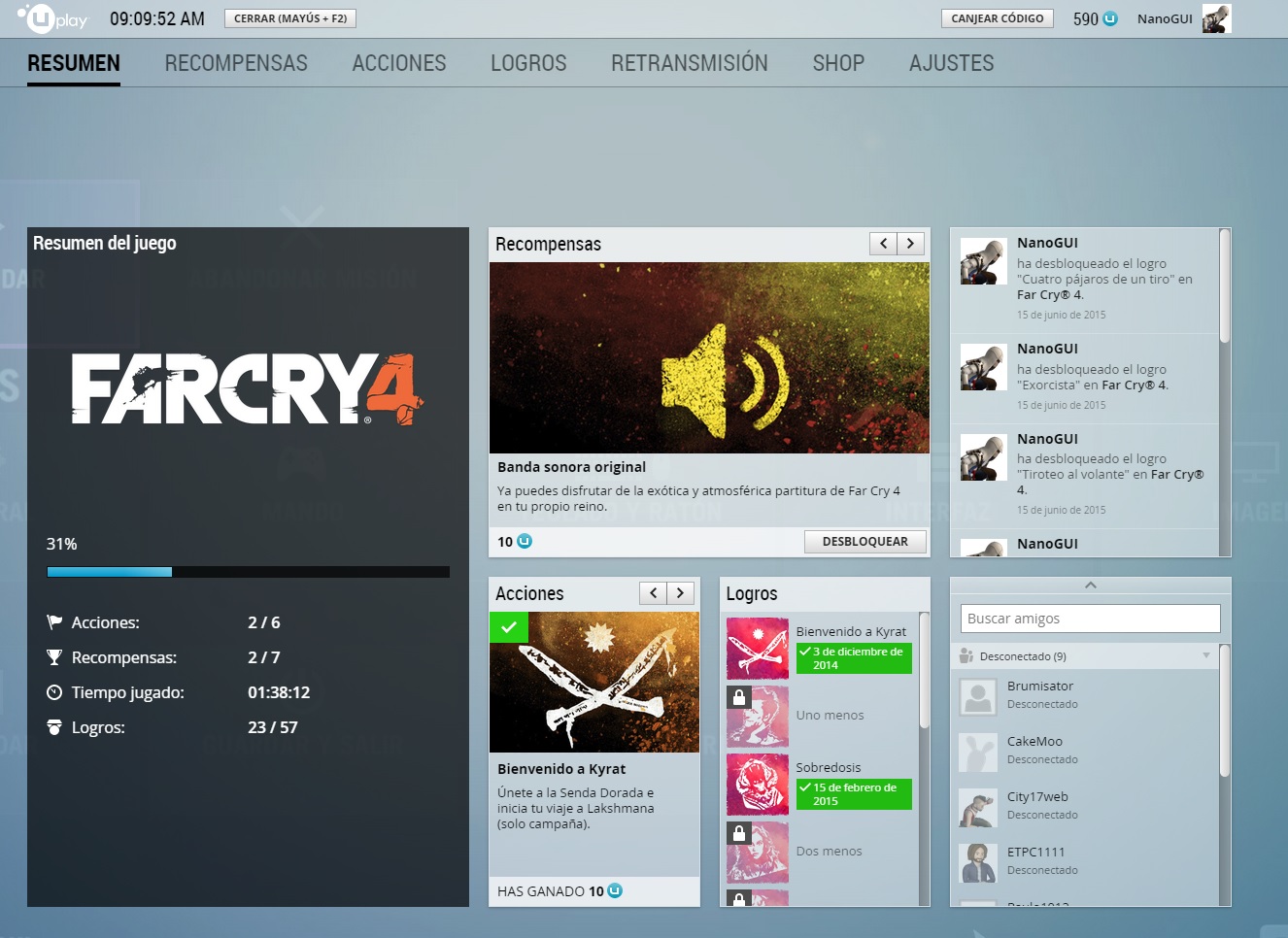Open Brumisator's avatar in friends list
This screenshot has height=938, width=1288.
click(978, 697)
